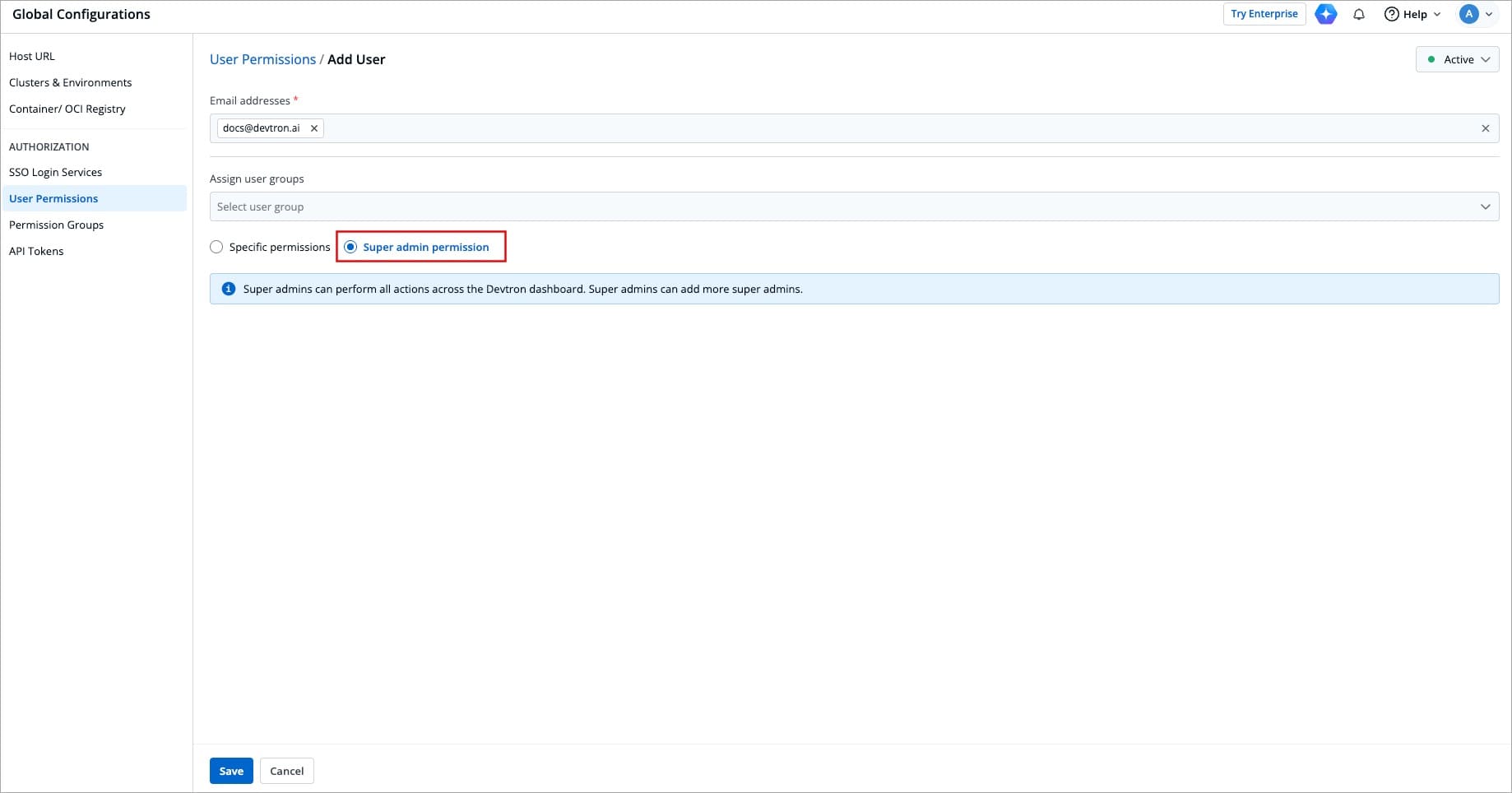Click the Help question mark icon

[1391, 14]
